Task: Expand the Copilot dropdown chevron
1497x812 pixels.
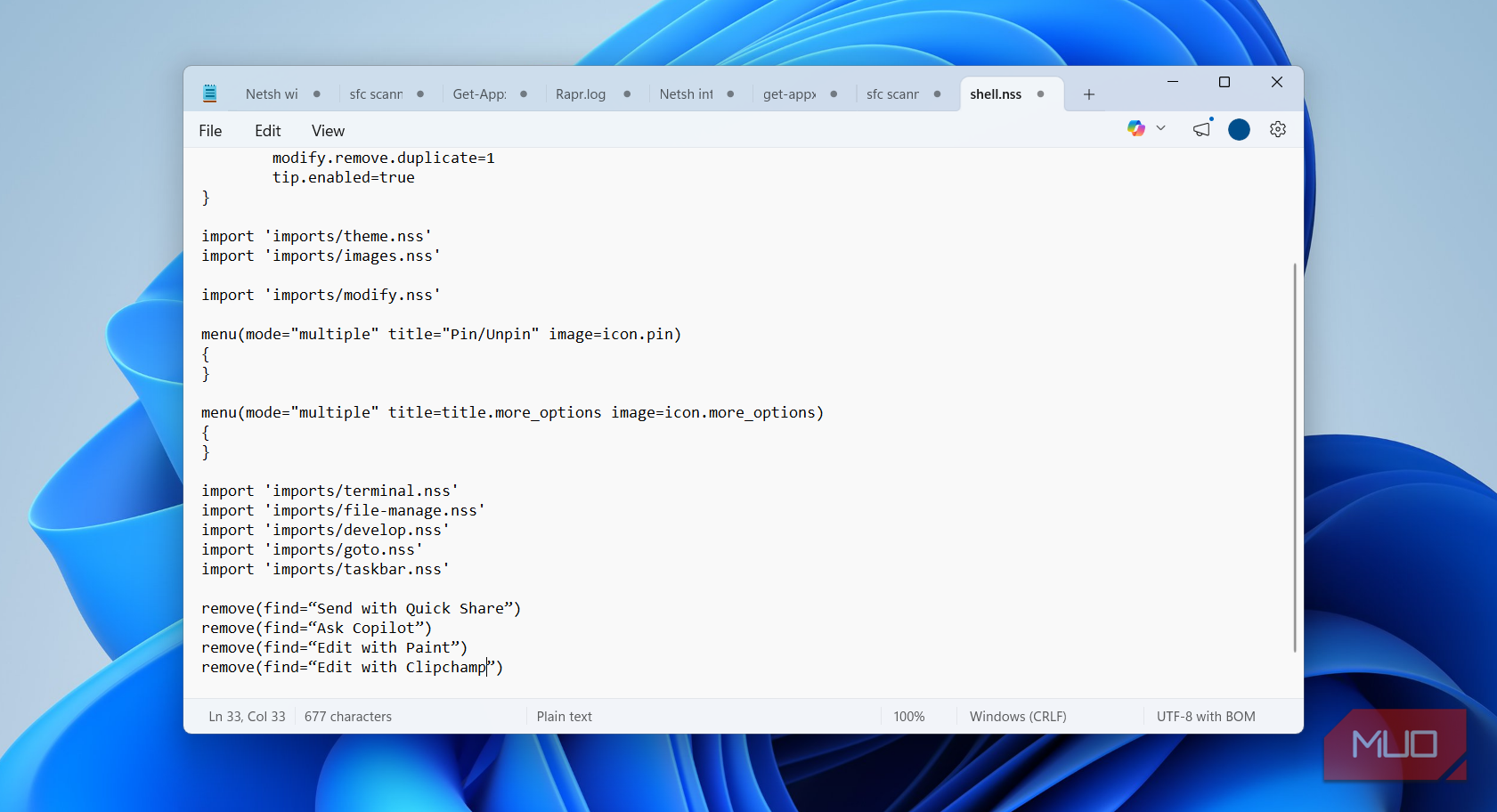Action: click(1160, 128)
